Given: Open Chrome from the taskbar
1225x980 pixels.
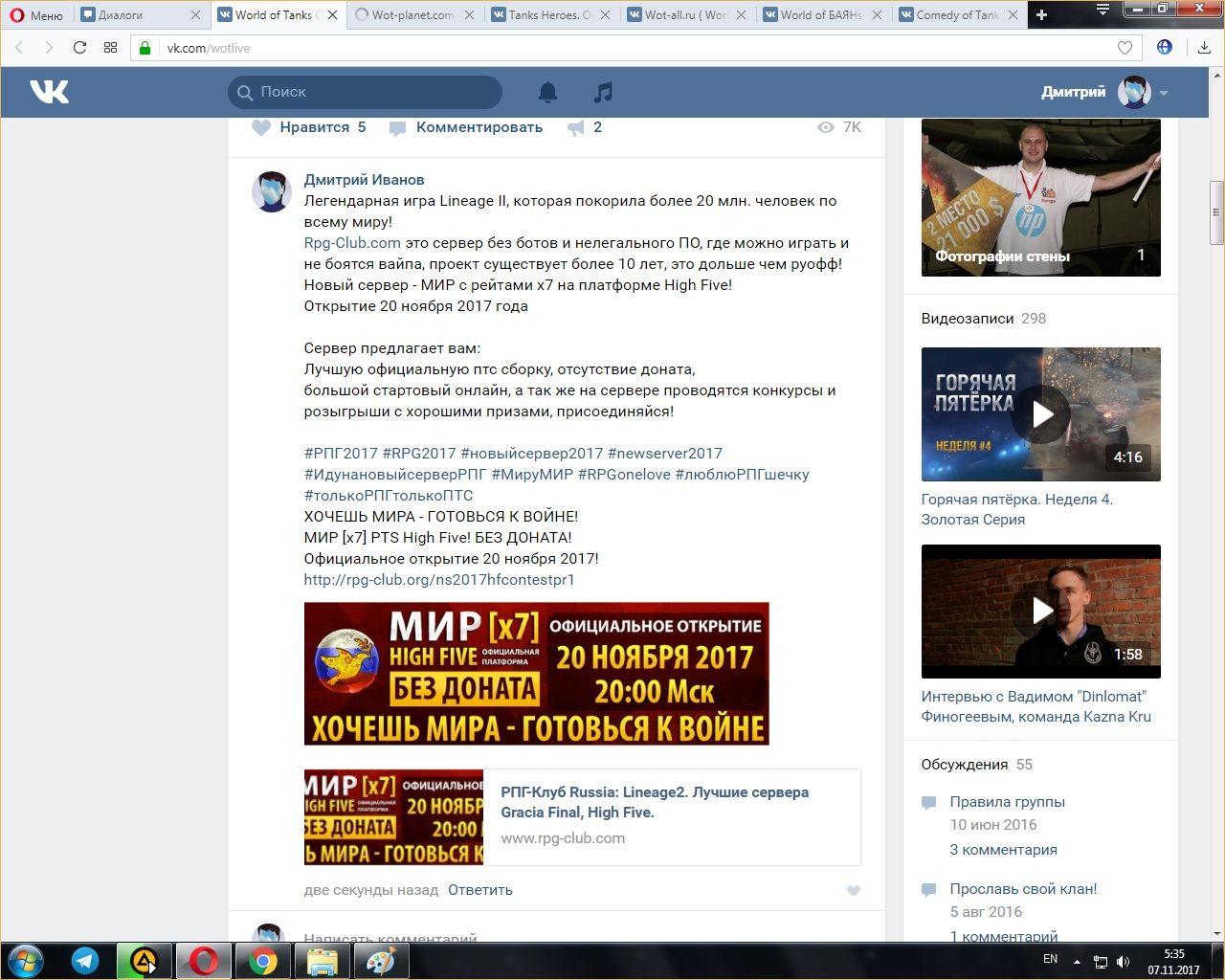Looking at the screenshot, I should [x=262, y=961].
